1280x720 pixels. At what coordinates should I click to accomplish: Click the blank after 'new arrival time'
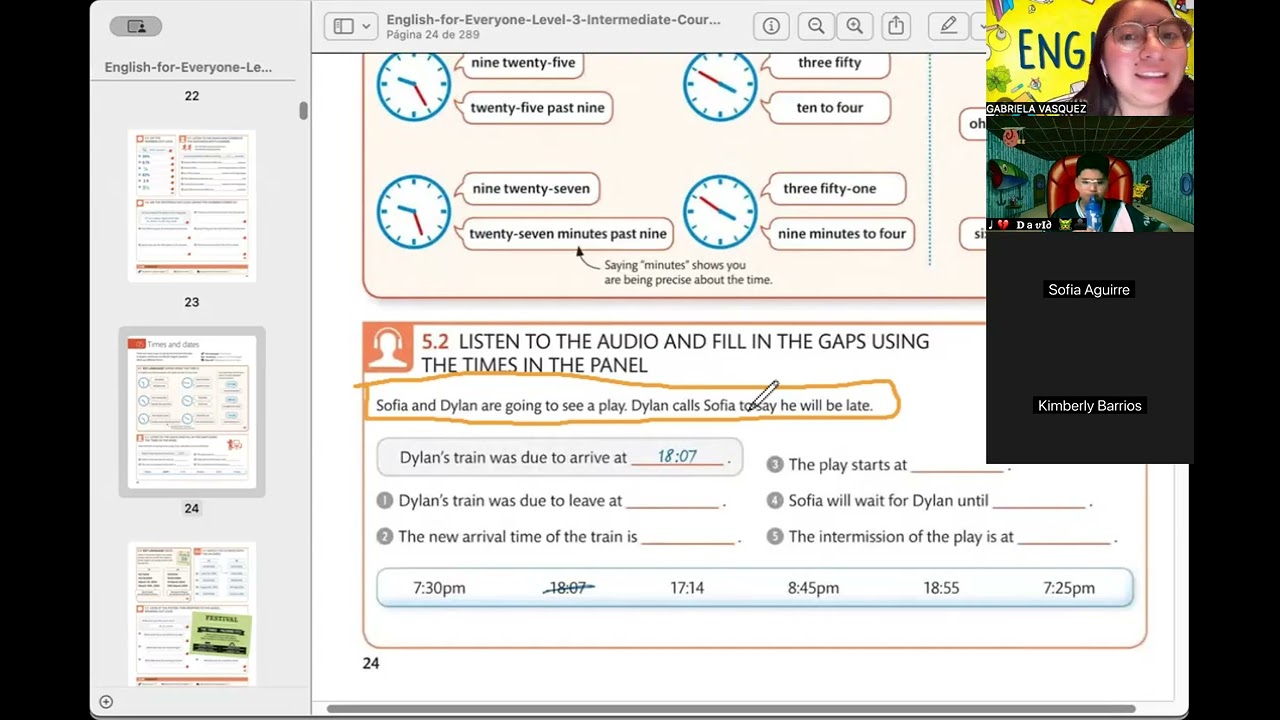tap(688, 538)
